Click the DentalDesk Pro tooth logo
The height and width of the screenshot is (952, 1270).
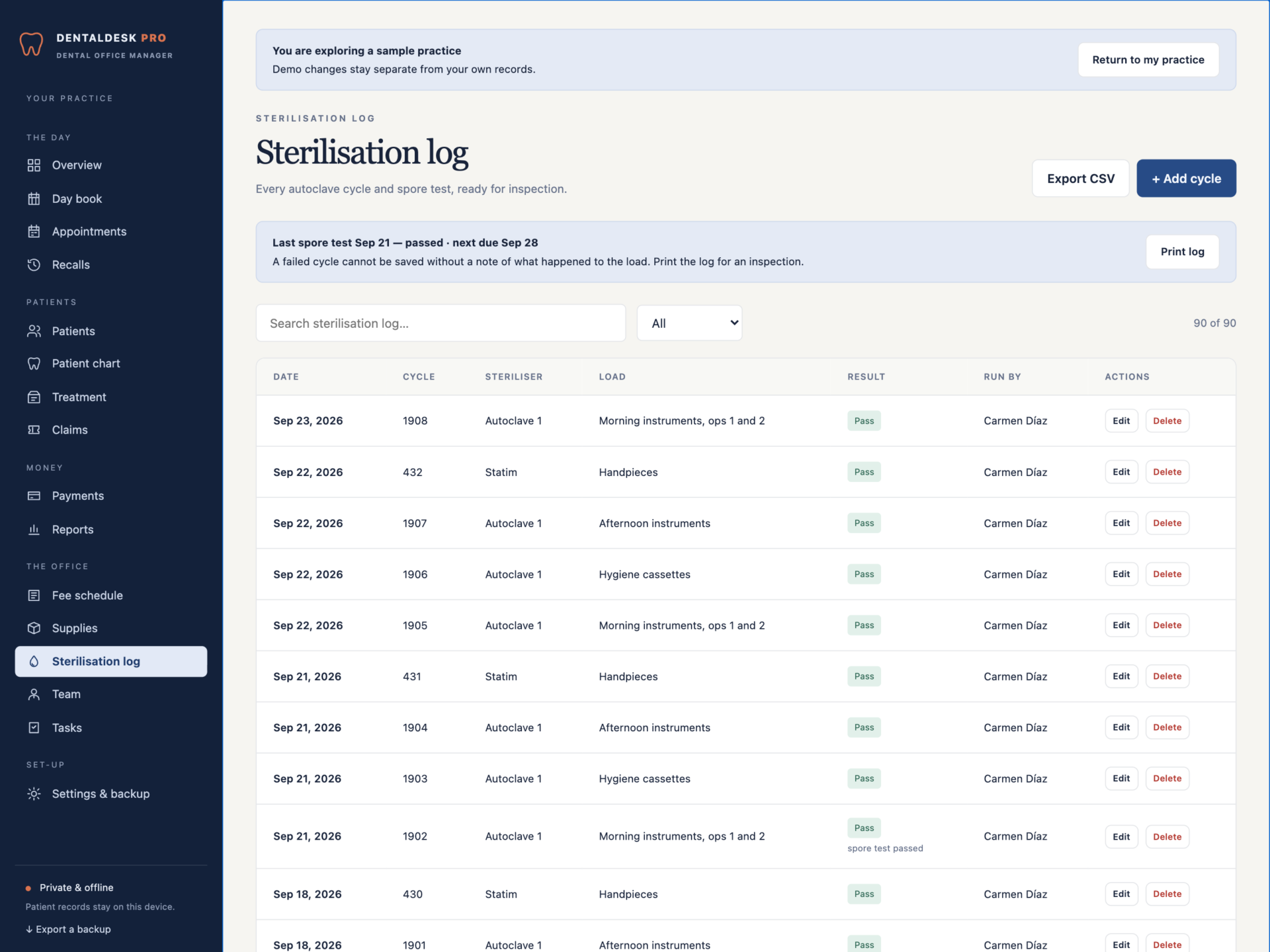pyautogui.click(x=31, y=44)
